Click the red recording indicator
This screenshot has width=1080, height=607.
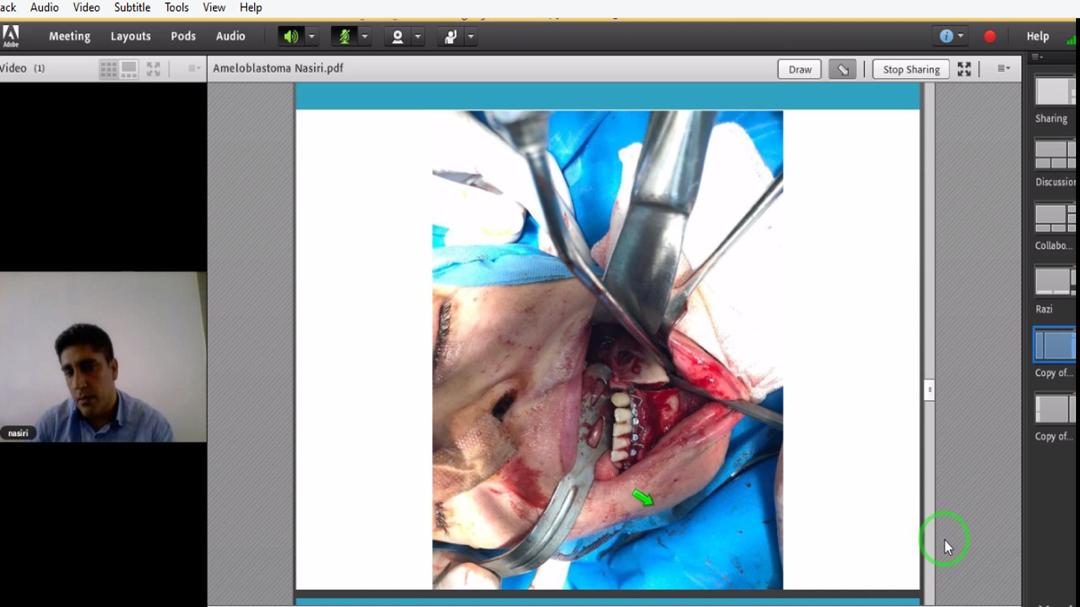coord(990,36)
